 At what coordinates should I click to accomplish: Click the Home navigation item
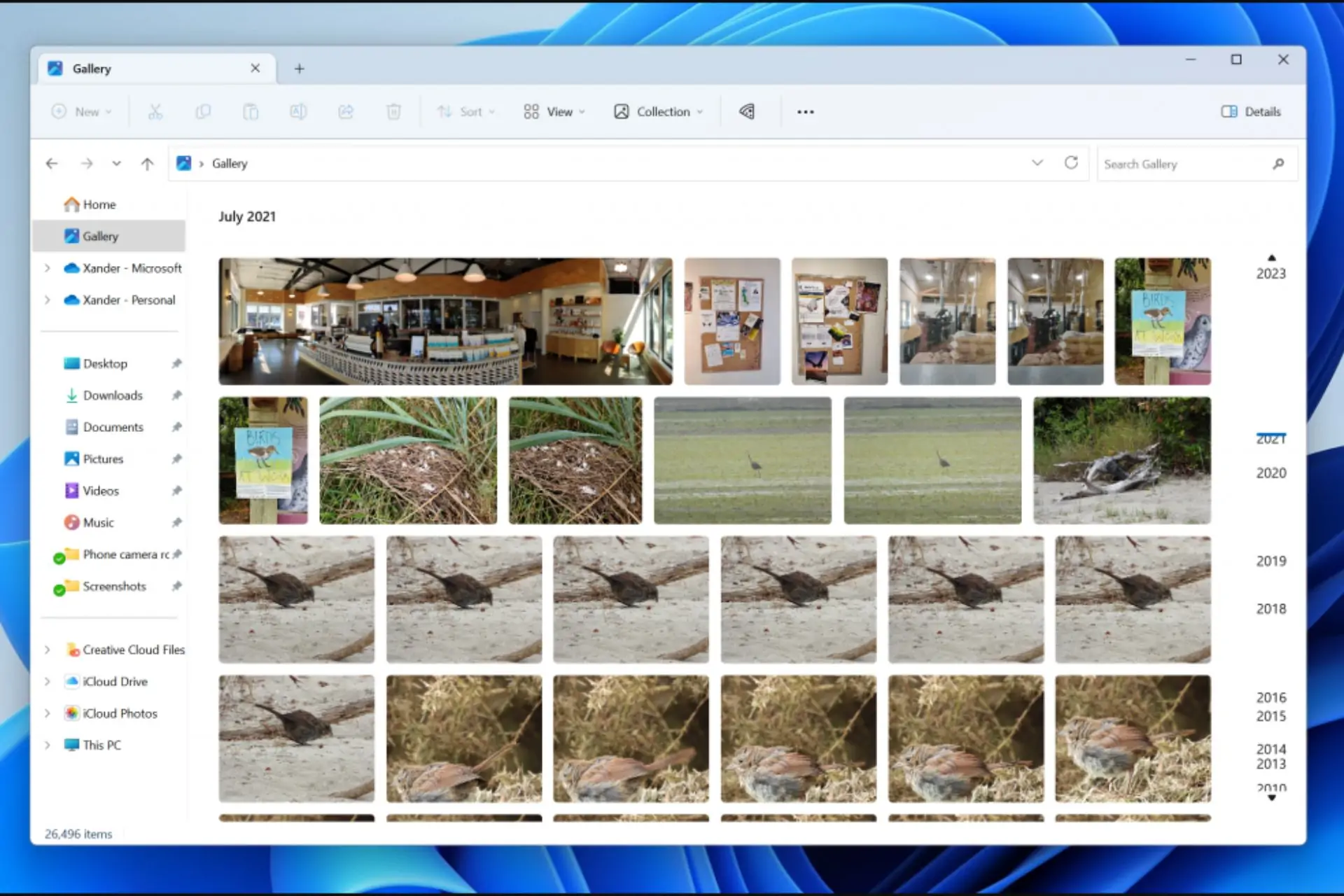tap(99, 204)
